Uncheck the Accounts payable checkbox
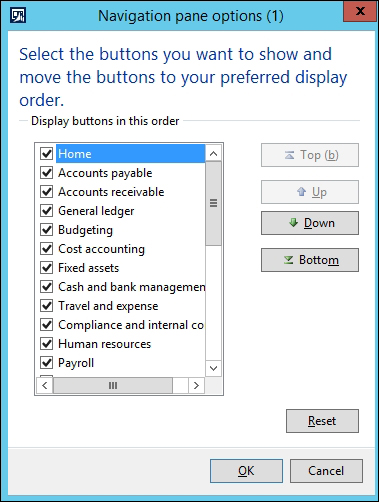The height and width of the screenshot is (502, 379). point(46,173)
